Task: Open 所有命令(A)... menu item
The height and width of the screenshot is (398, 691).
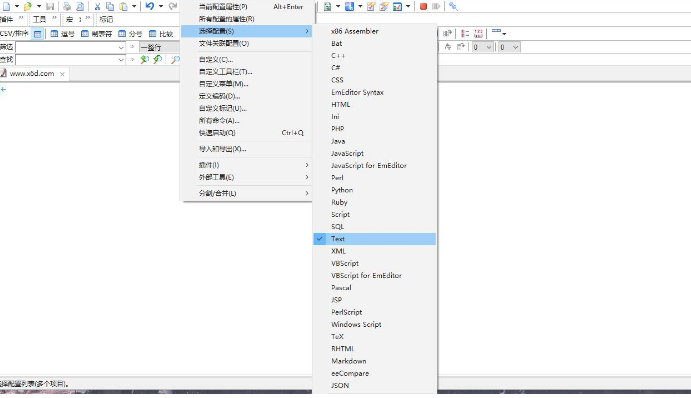Action: coord(247,120)
